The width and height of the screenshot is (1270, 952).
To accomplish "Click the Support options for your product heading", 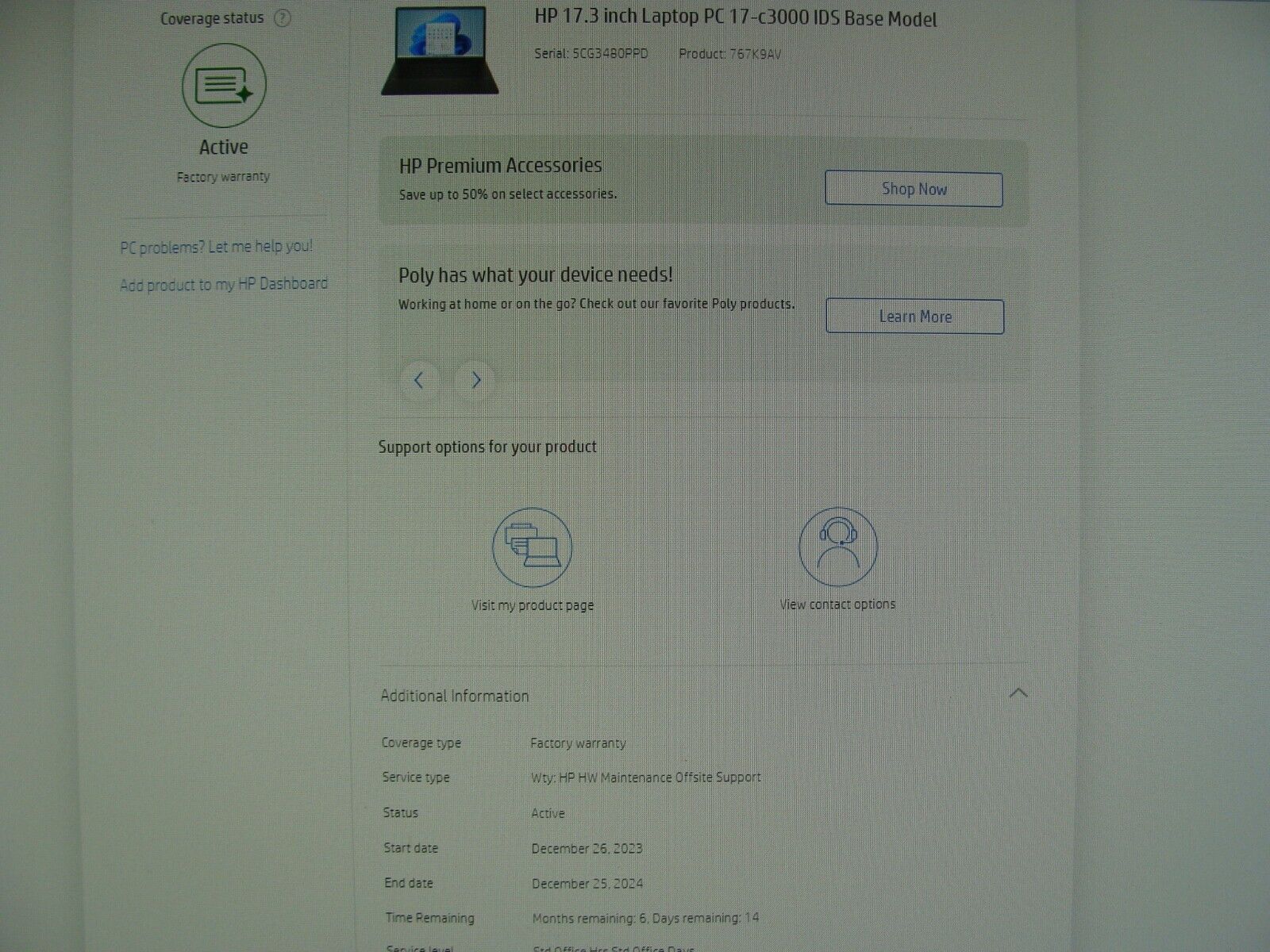I will [x=487, y=447].
